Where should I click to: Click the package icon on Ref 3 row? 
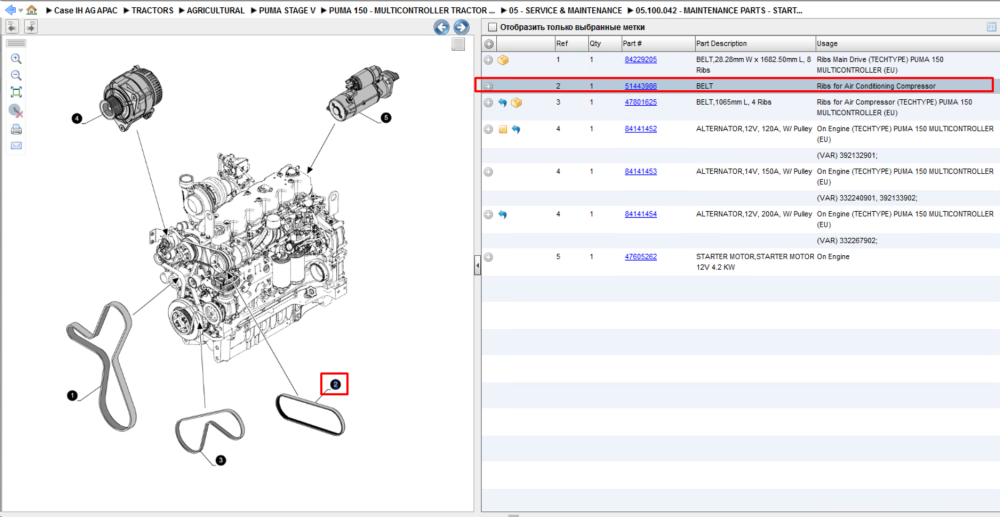pyautogui.click(x=516, y=103)
